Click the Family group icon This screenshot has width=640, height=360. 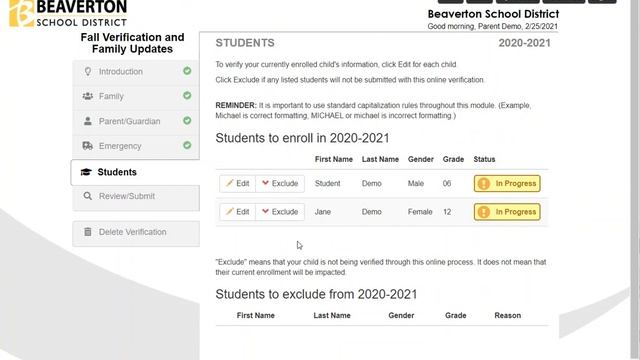88,96
